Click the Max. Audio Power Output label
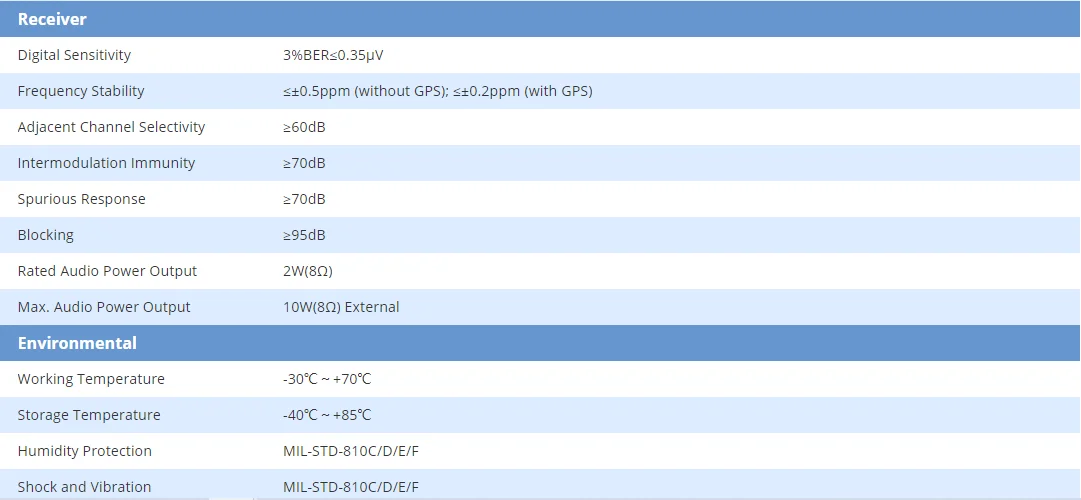The width and height of the screenshot is (1081, 500). click(104, 307)
